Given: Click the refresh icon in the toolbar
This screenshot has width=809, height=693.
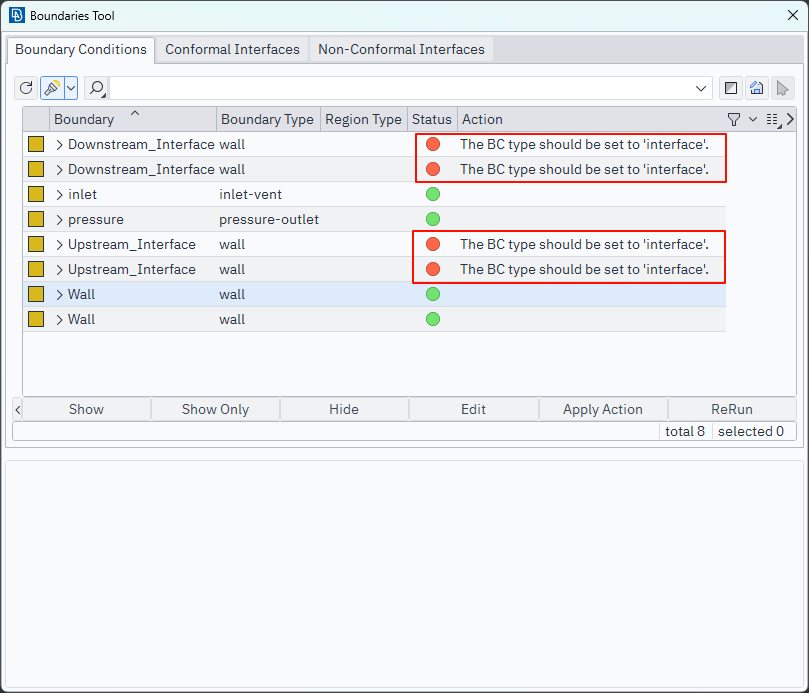Looking at the screenshot, I should pyautogui.click(x=26, y=88).
